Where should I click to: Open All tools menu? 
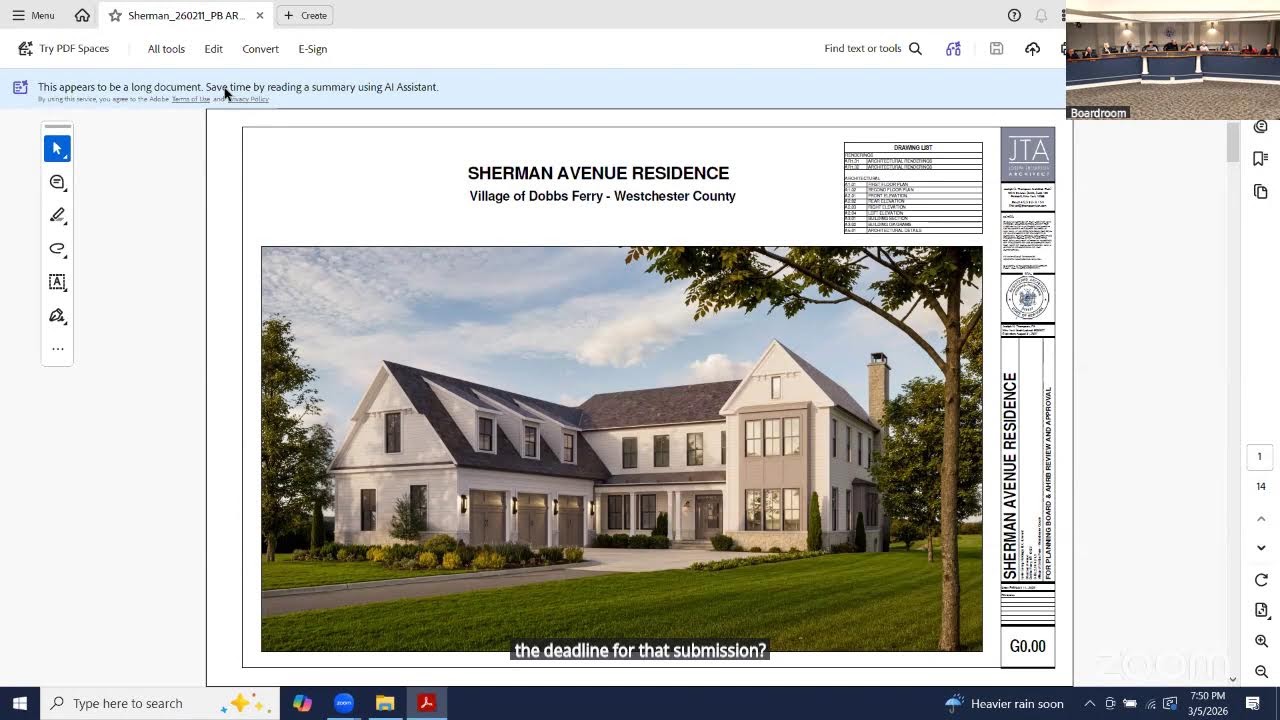tap(166, 48)
